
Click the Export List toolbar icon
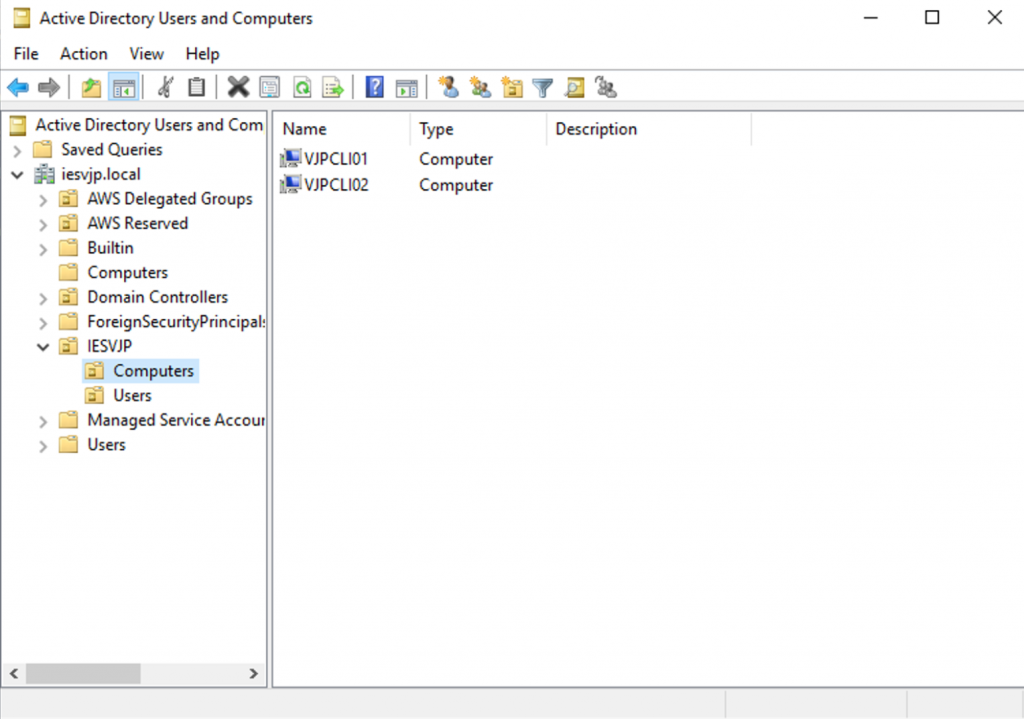click(x=333, y=88)
